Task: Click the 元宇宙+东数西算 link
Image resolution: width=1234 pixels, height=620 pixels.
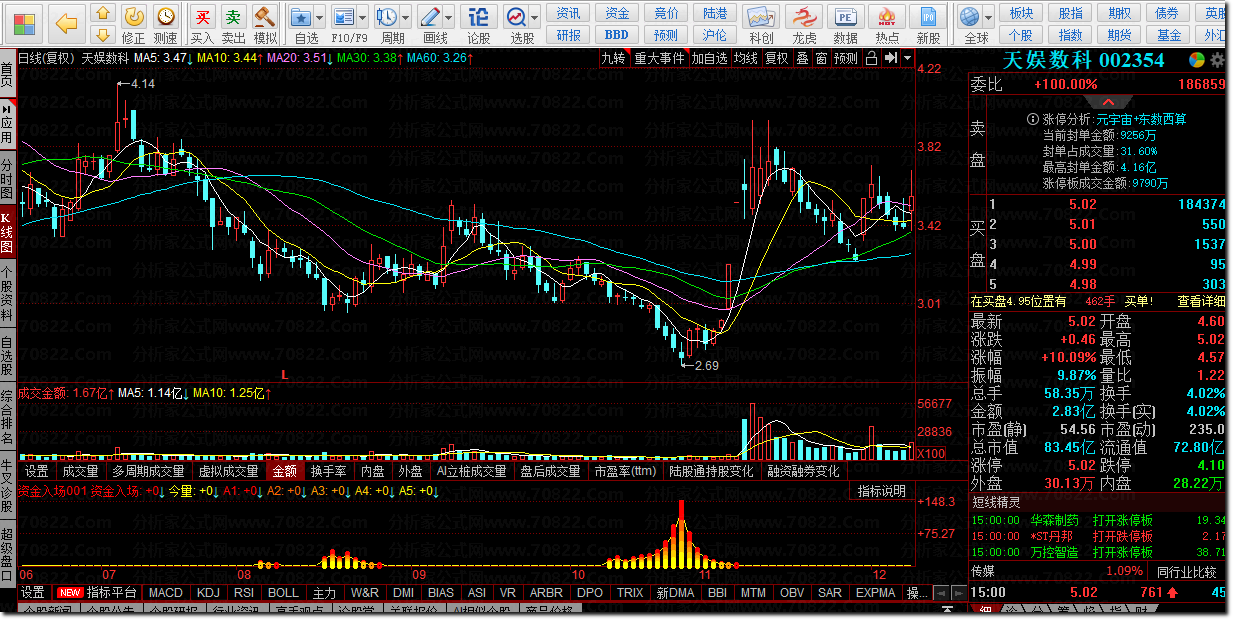Action: point(1141,119)
